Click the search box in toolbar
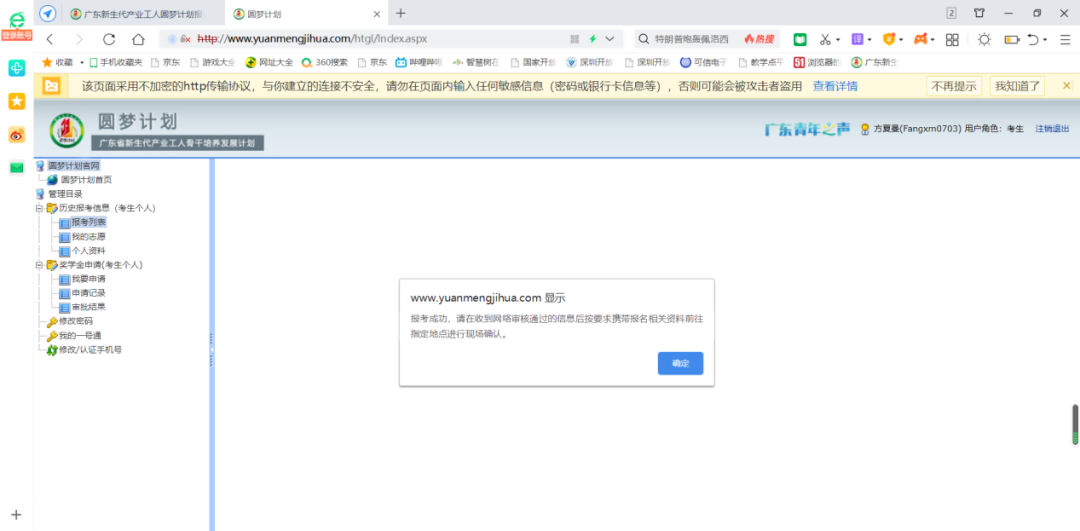This screenshot has width=1080, height=531. click(690, 39)
